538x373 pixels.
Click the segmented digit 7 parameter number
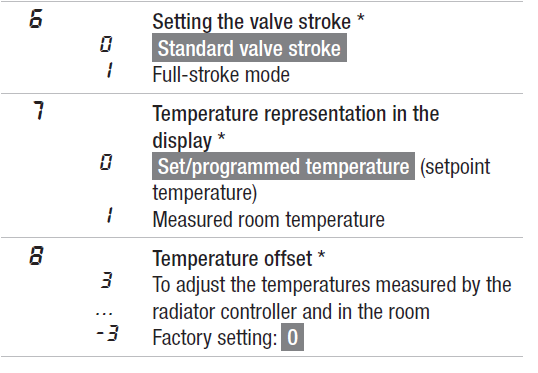click(x=39, y=110)
